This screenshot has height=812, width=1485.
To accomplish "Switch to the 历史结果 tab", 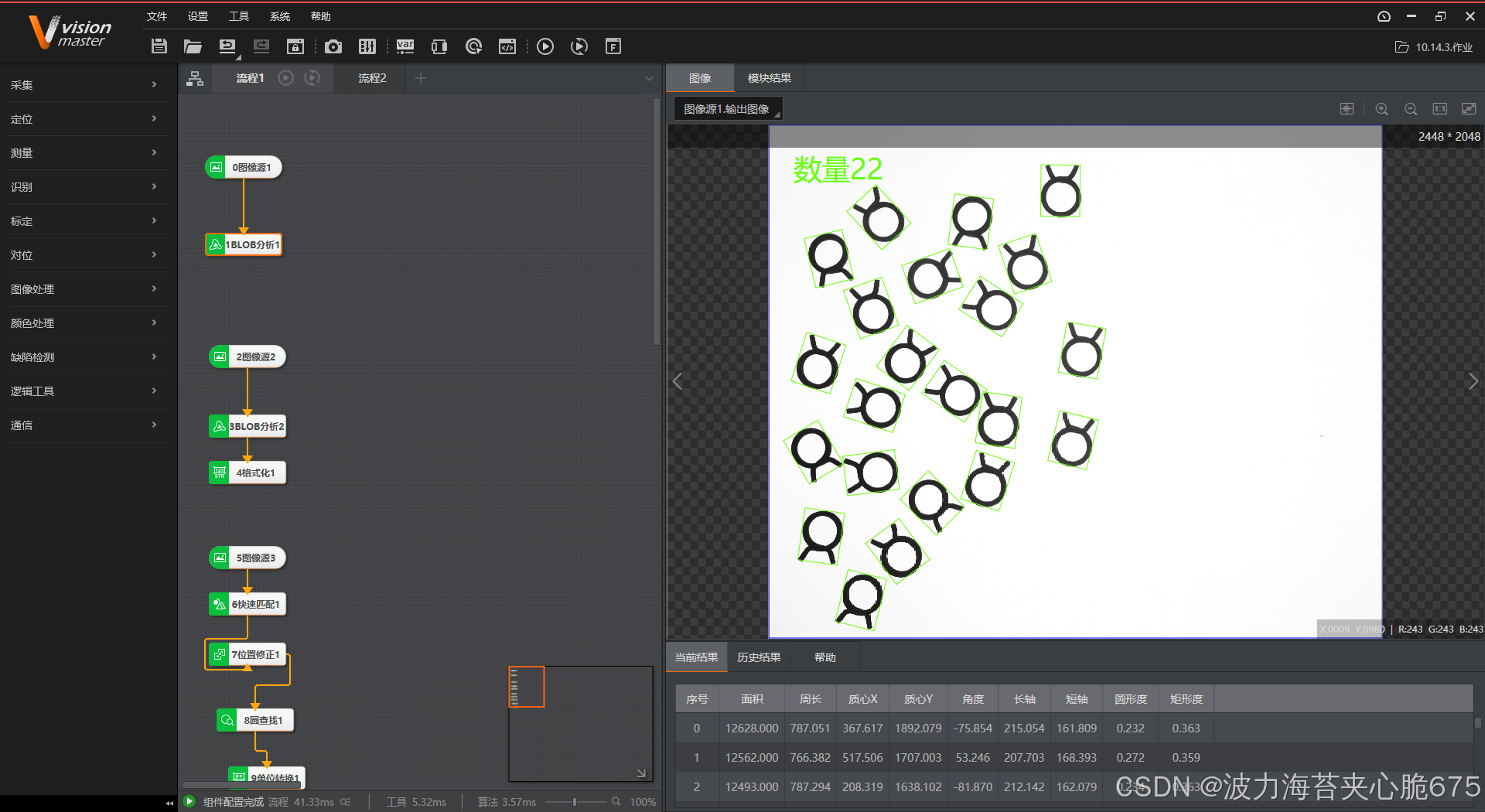I will click(x=759, y=657).
